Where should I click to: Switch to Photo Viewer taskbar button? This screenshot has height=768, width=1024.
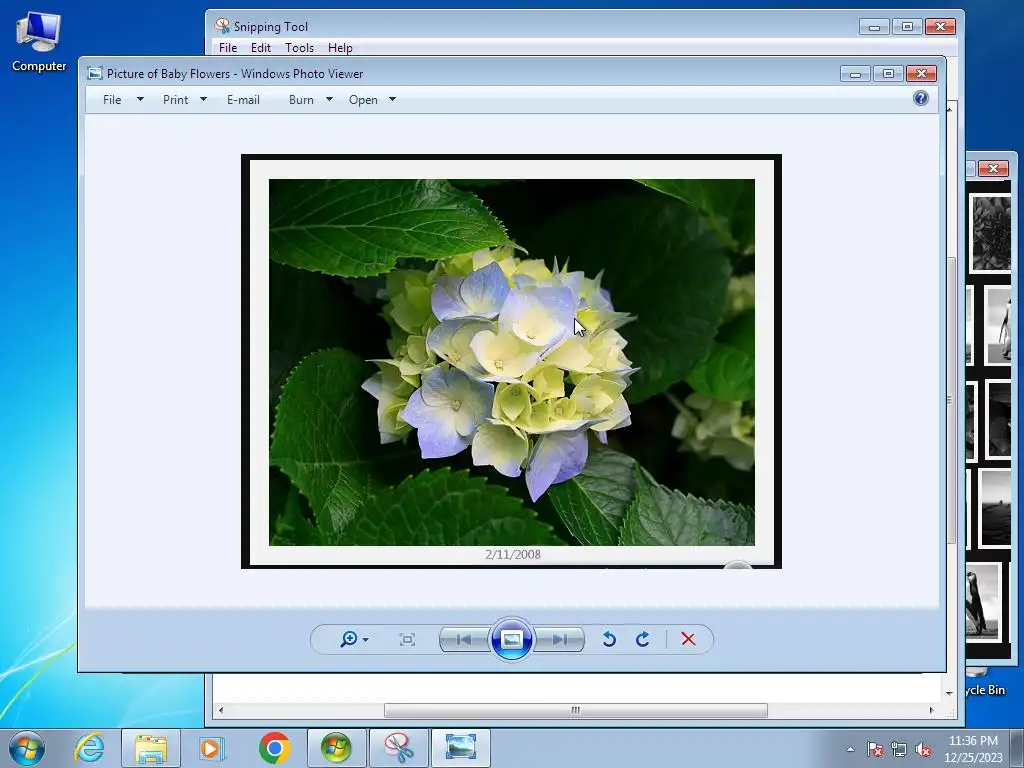460,748
